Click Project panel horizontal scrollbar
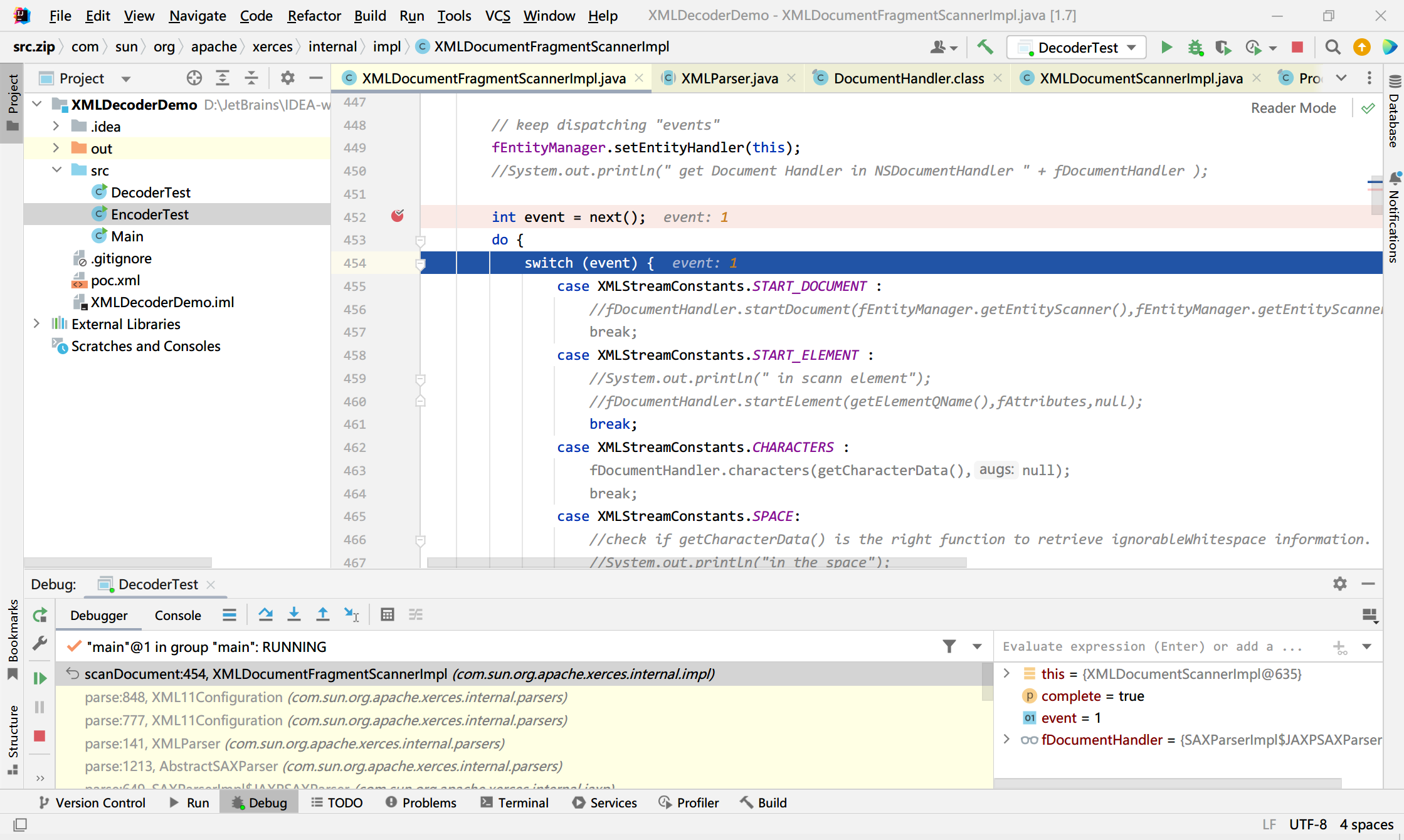Viewport: 1404px width, 840px height. tap(119, 562)
